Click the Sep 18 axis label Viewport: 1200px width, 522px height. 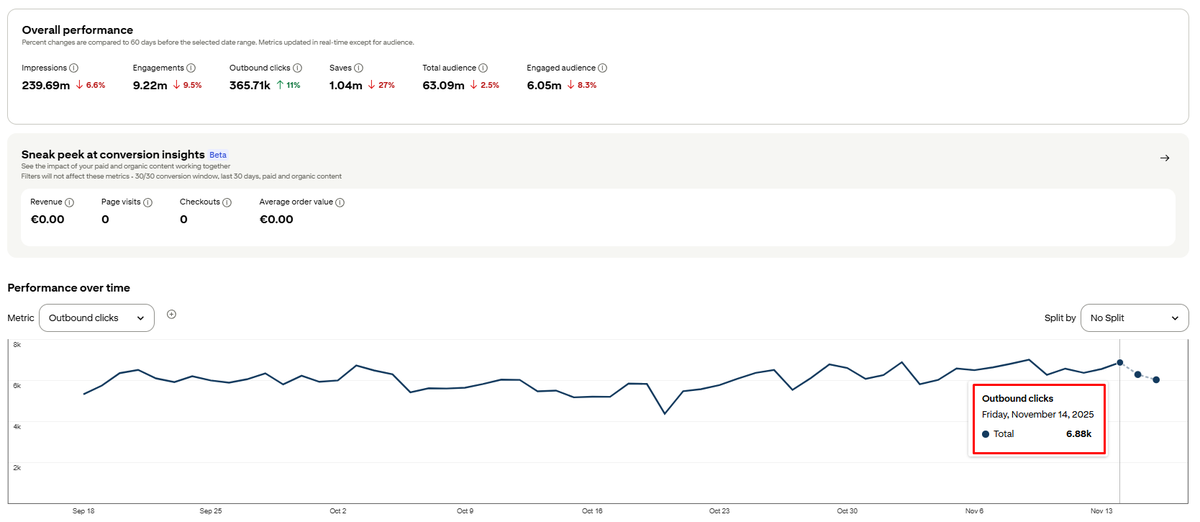pyautogui.click(x=84, y=511)
